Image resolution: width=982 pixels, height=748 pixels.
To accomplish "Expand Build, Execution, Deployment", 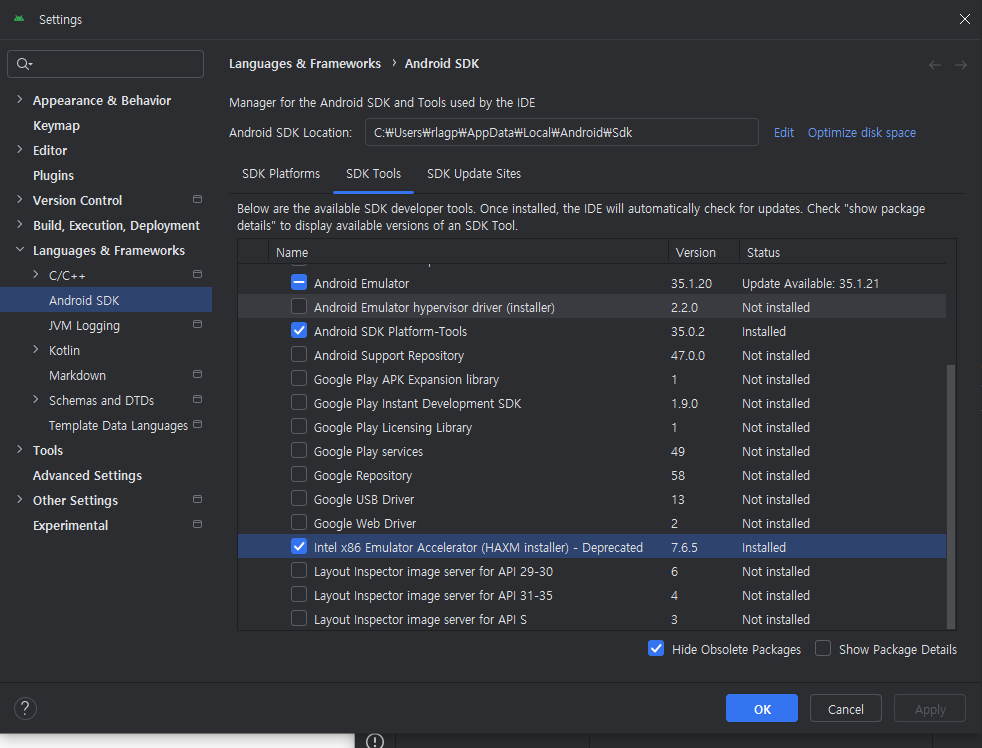I will tap(19, 225).
